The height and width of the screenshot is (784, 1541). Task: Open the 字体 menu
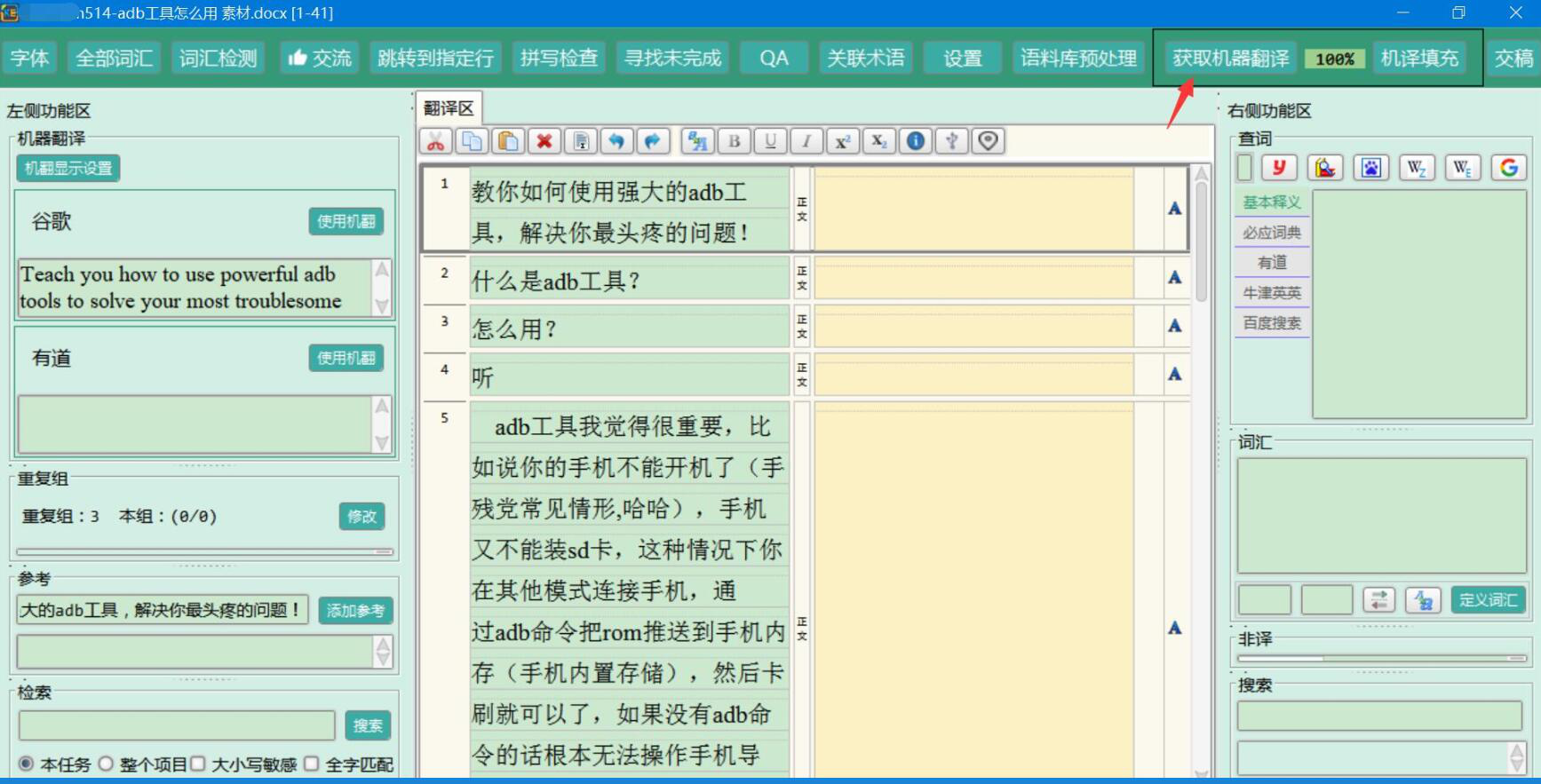30,58
